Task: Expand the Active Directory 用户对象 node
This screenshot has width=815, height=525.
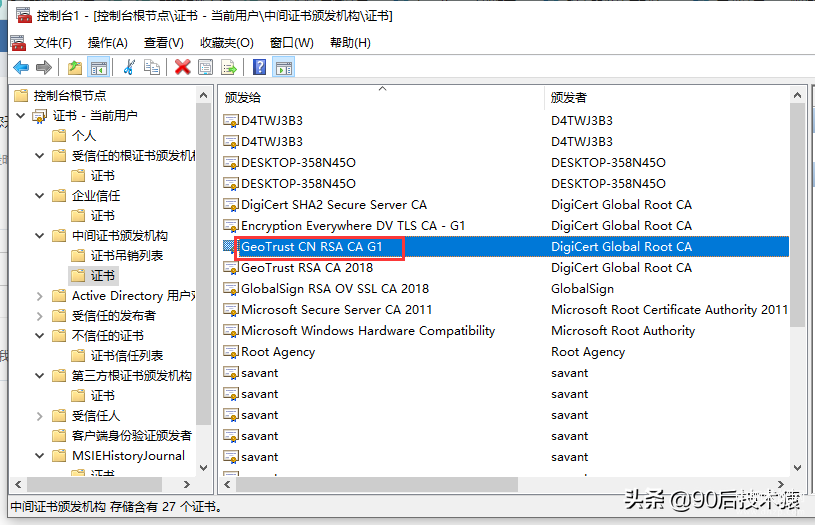Action: [x=40, y=296]
